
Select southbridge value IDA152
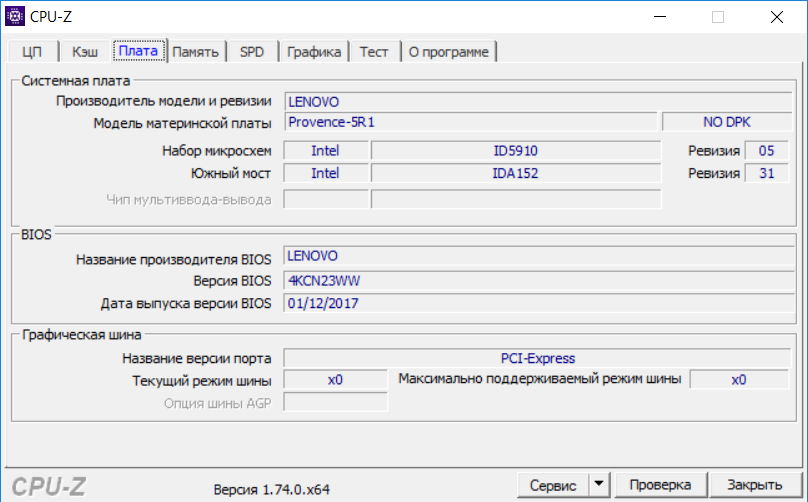click(x=516, y=173)
